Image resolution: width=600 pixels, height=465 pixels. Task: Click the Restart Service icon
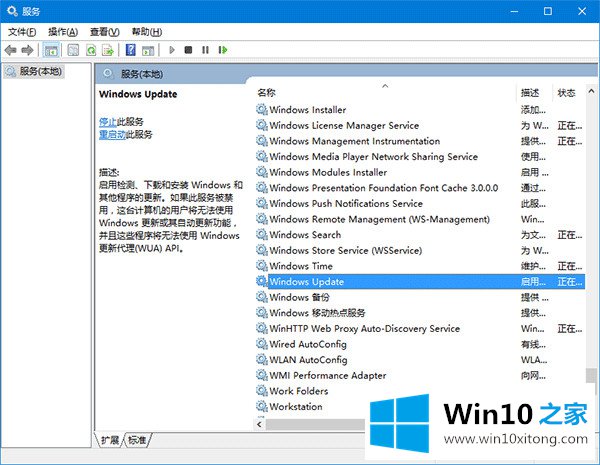[223, 50]
